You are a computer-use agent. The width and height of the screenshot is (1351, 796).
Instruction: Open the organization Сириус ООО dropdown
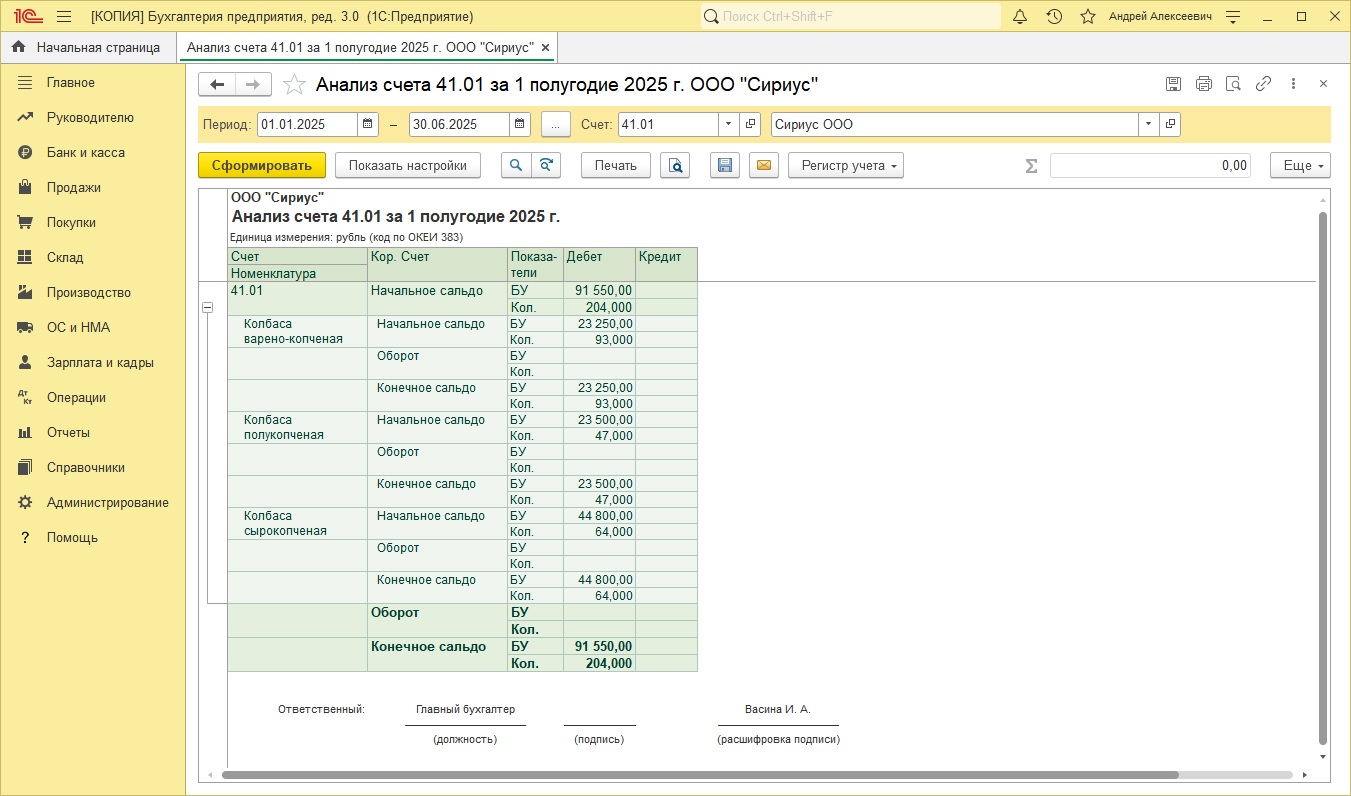pyautogui.click(x=1148, y=125)
